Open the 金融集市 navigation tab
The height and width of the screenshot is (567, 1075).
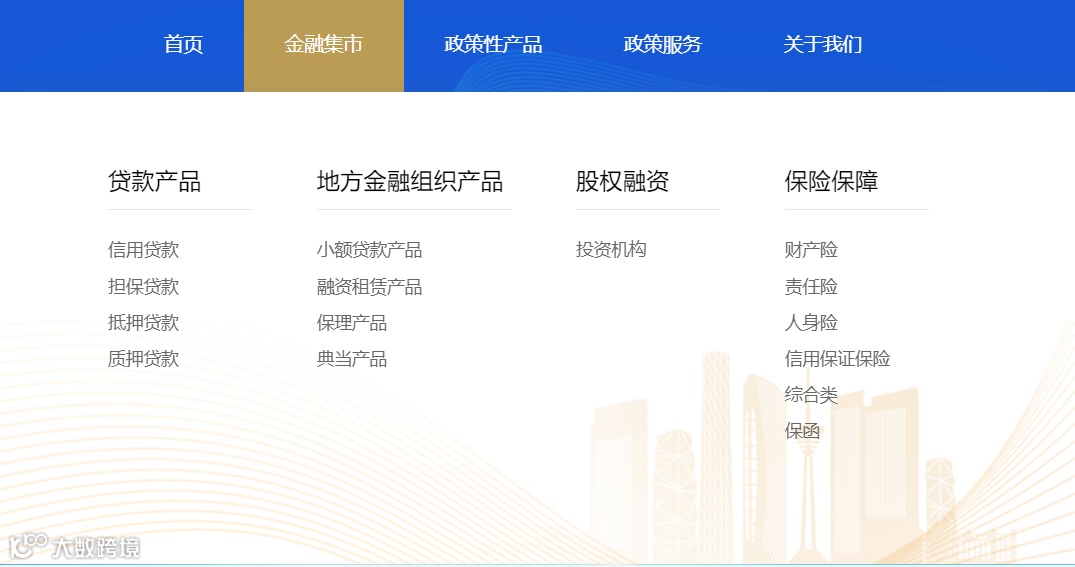[324, 45]
